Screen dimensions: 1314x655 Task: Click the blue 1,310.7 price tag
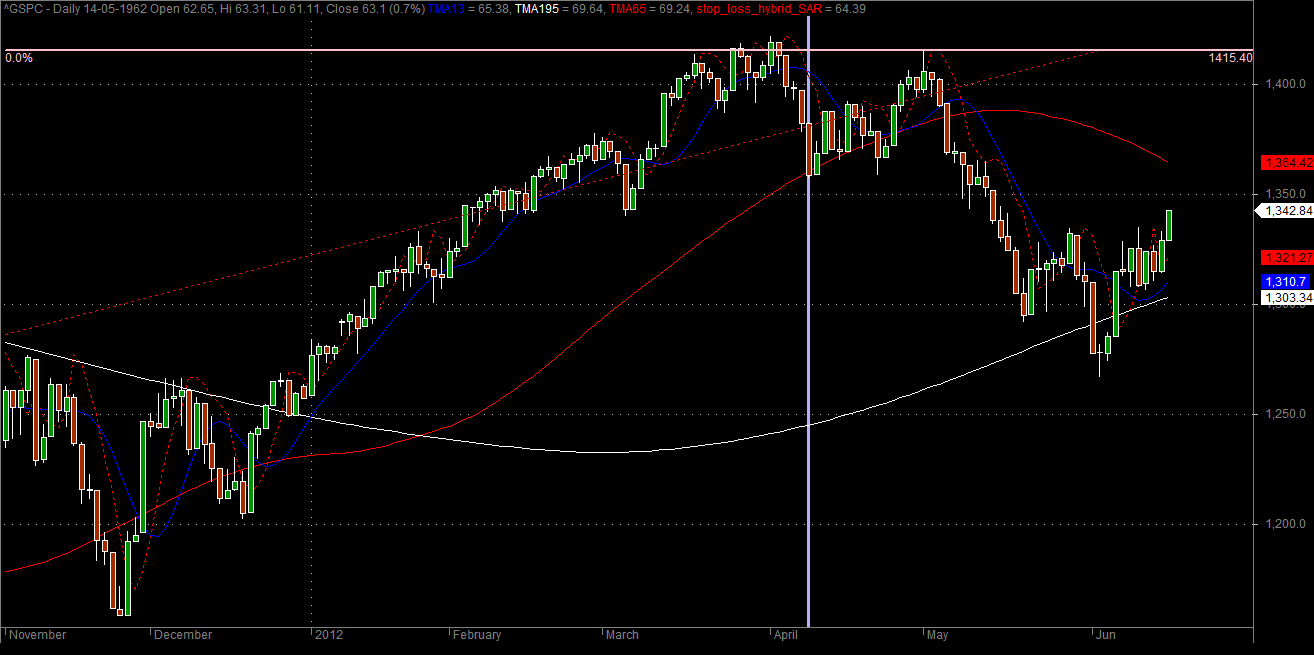point(1285,282)
